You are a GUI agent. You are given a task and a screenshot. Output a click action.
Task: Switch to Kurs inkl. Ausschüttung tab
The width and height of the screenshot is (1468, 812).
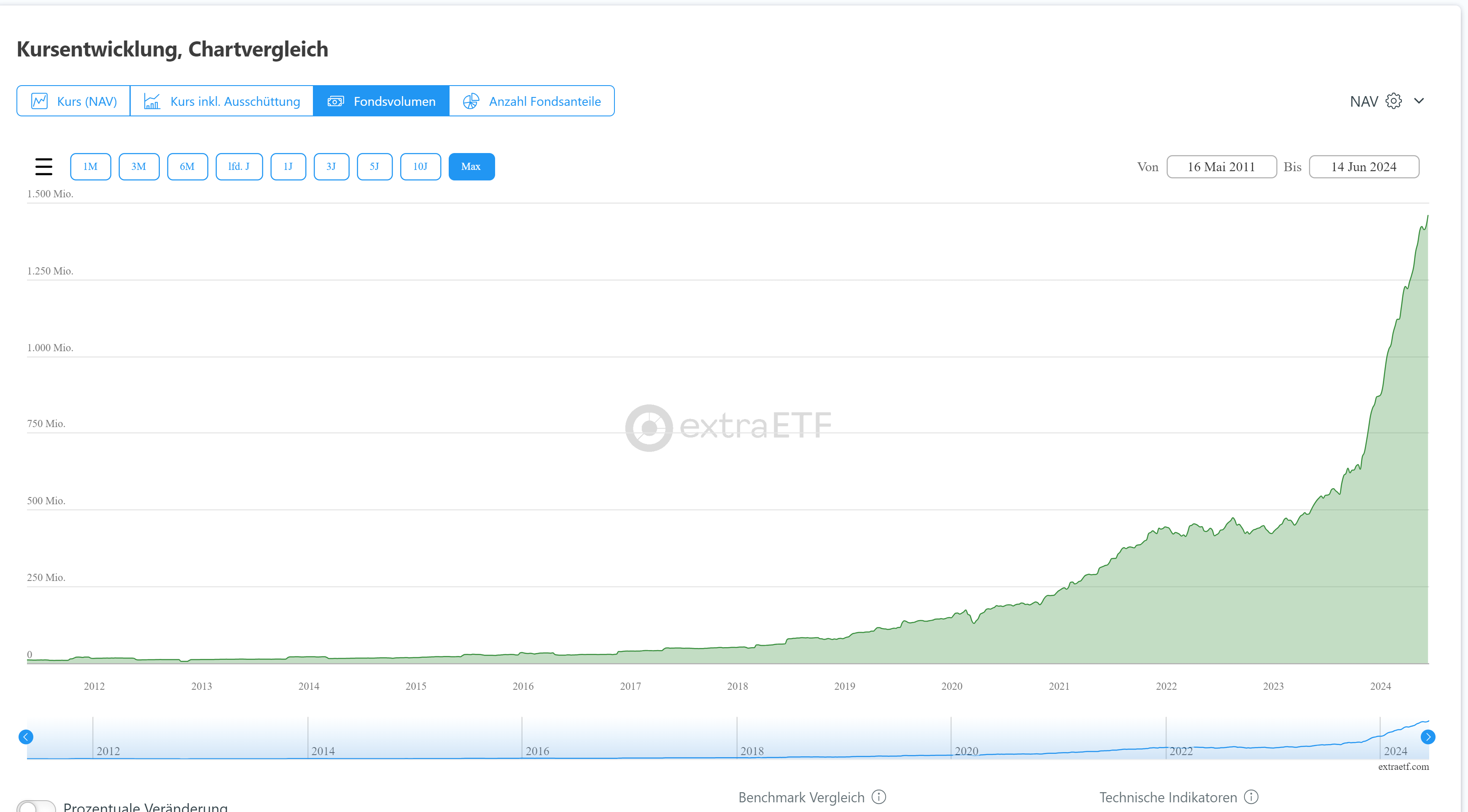point(222,101)
